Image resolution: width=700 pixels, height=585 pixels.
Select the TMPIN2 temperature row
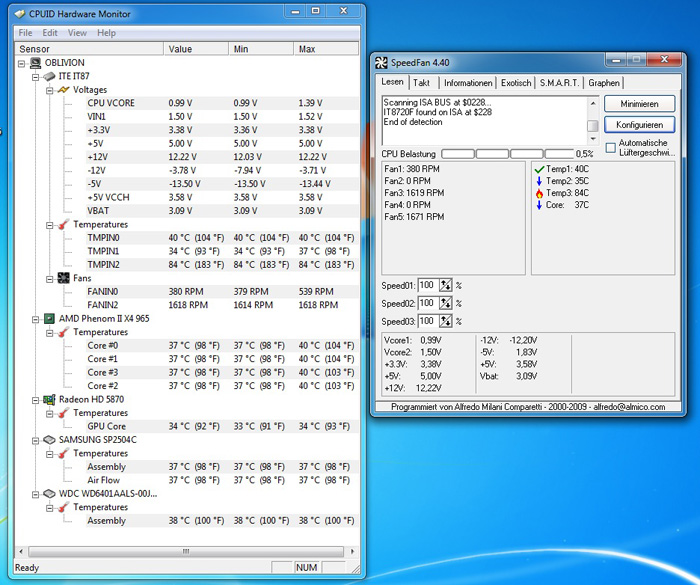(222, 265)
